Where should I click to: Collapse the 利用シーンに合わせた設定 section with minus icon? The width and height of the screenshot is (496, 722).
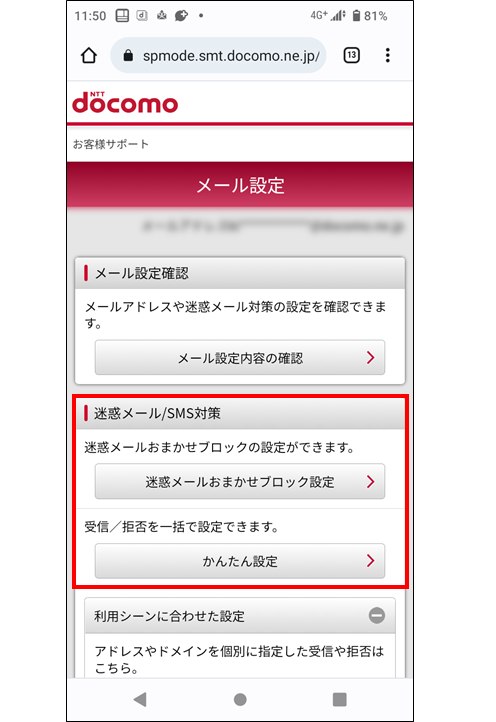coord(377,616)
